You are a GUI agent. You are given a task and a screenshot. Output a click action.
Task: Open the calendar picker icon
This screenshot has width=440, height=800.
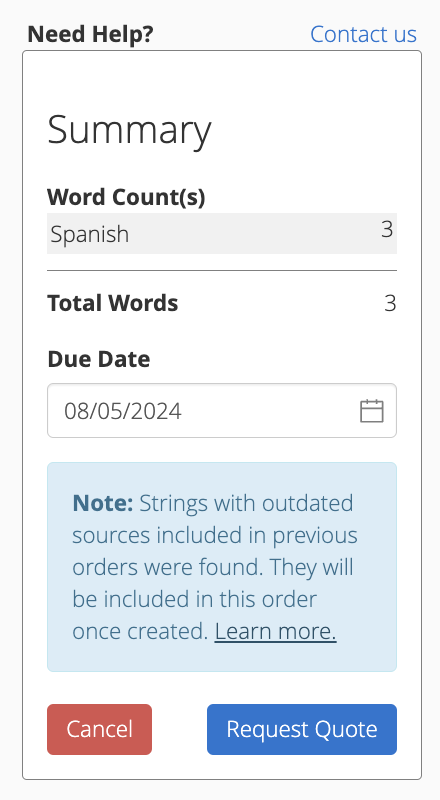click(x=372, y=411)
